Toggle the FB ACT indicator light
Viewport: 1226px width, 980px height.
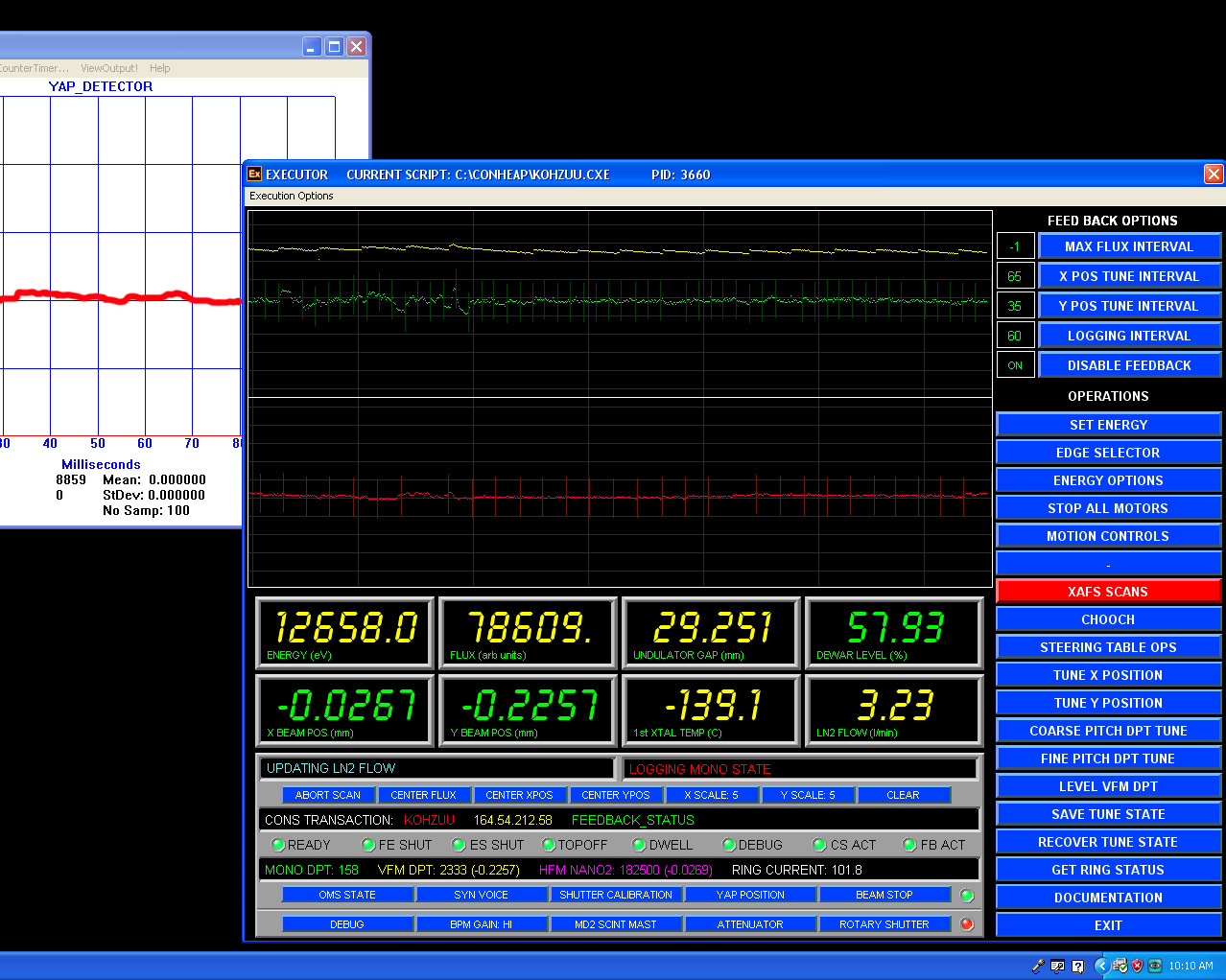pos(910,845)
